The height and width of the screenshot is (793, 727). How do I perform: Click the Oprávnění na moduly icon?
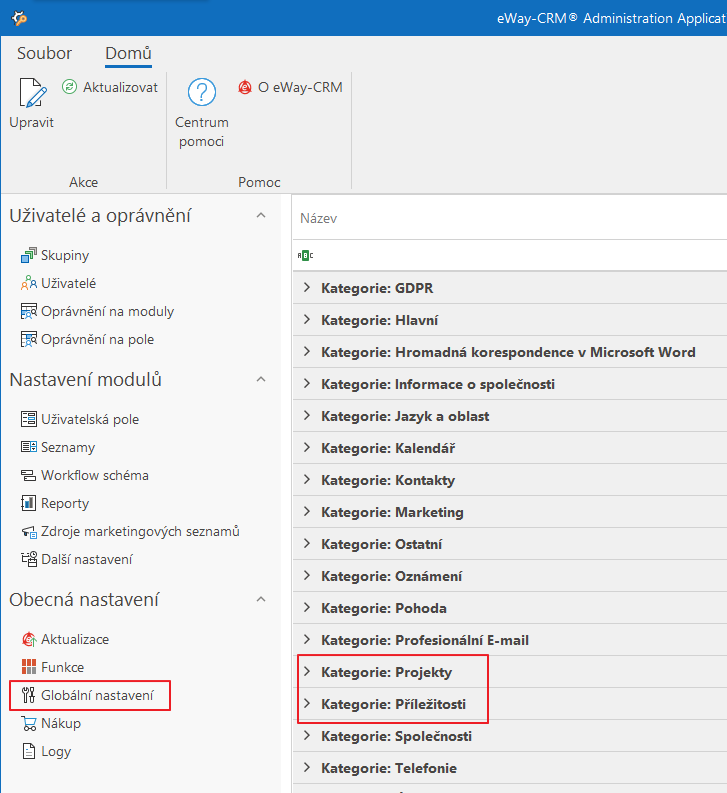point(28,312)
